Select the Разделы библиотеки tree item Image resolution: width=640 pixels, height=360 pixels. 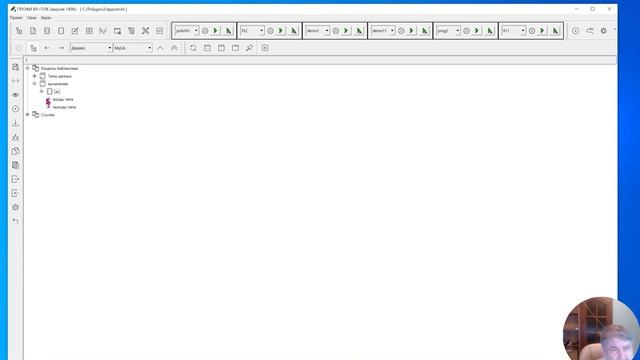(x=59, y=69)
